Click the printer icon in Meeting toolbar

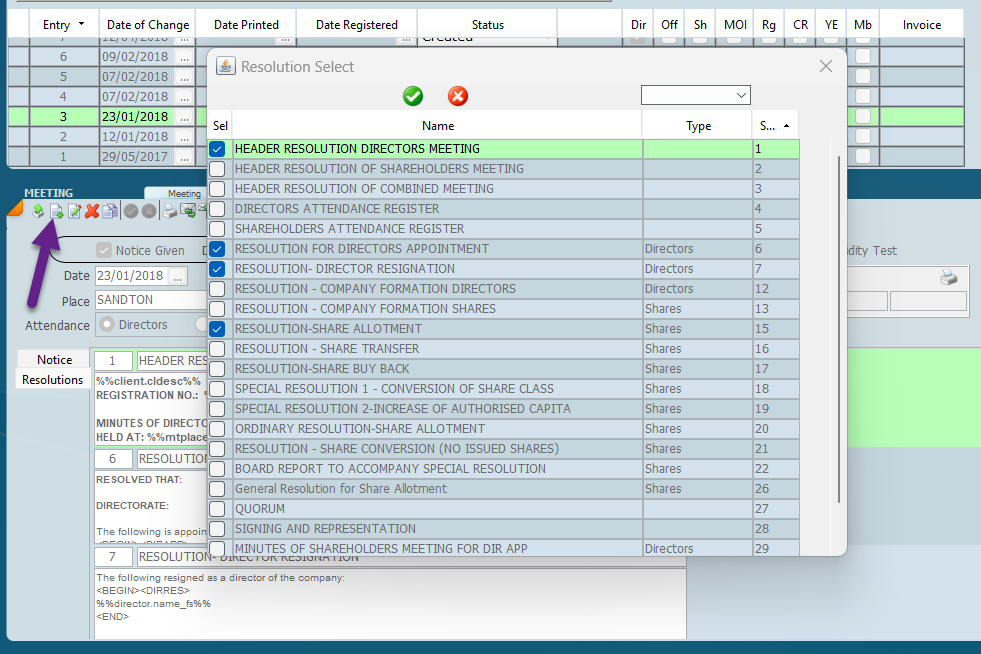tap(170, 211)
